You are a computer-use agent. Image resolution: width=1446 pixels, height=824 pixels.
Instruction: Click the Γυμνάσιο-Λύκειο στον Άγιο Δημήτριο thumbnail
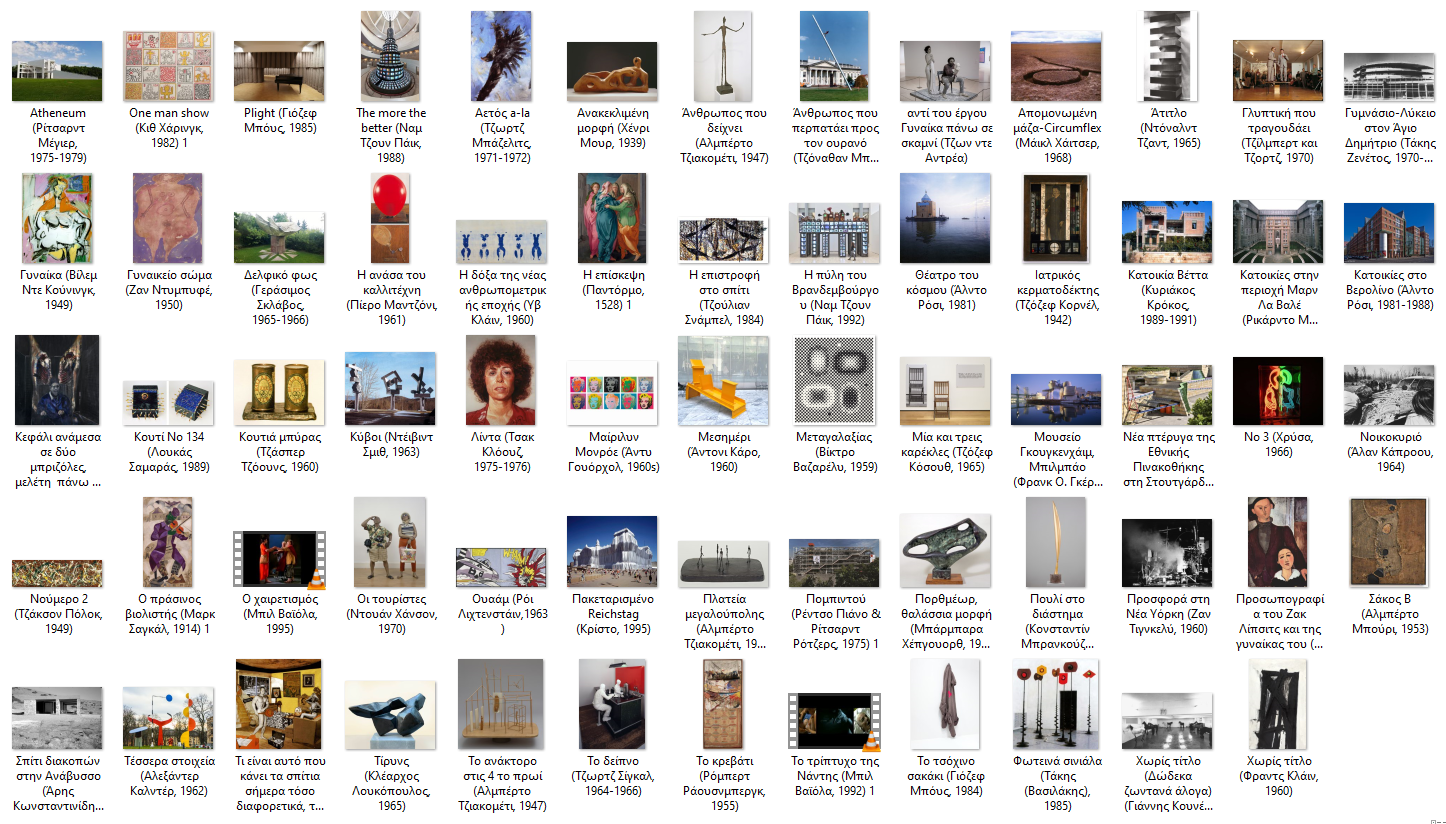pyautogui.click(x=1389, y=77)
